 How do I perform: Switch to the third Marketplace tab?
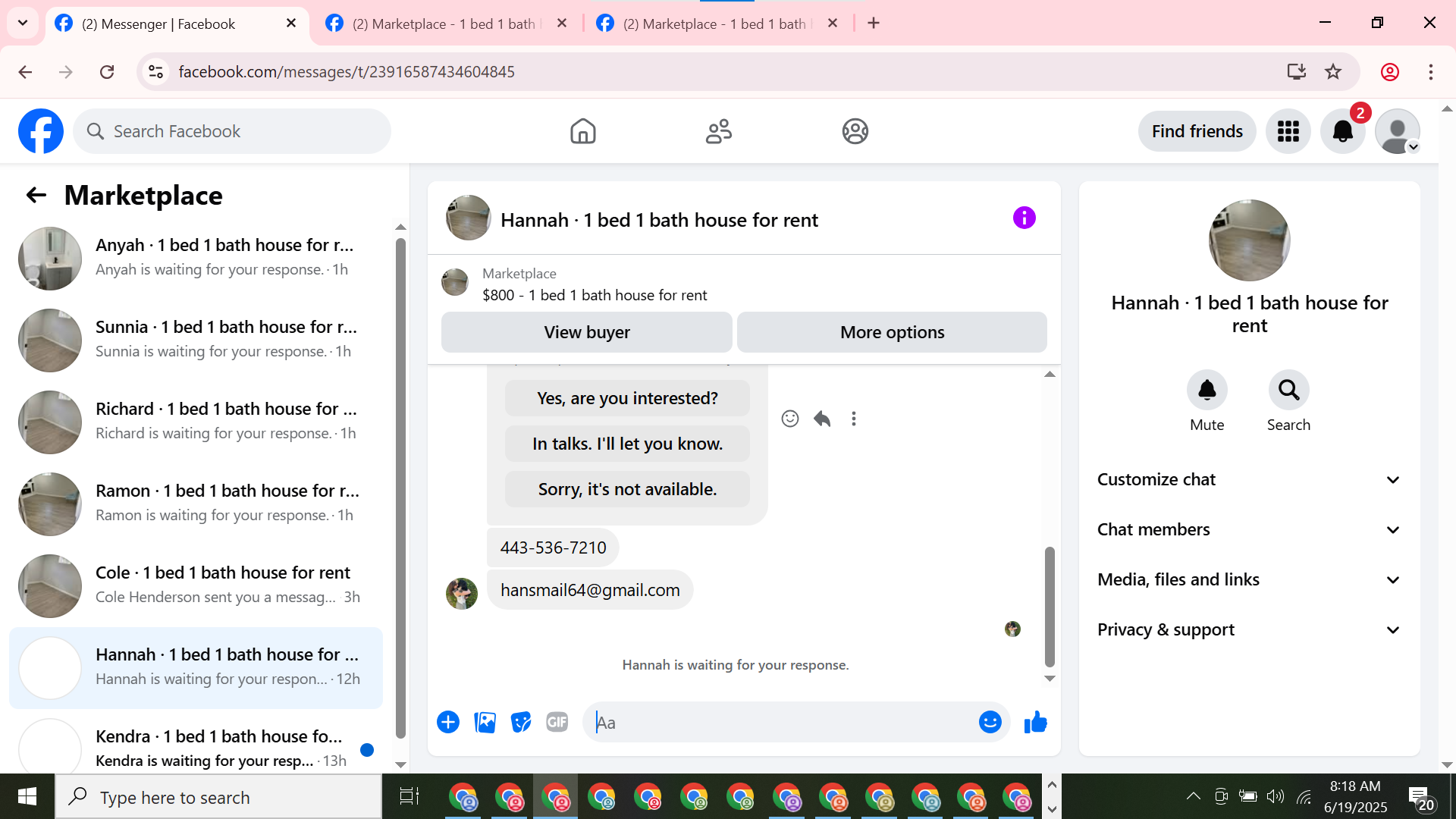point(718,24)
